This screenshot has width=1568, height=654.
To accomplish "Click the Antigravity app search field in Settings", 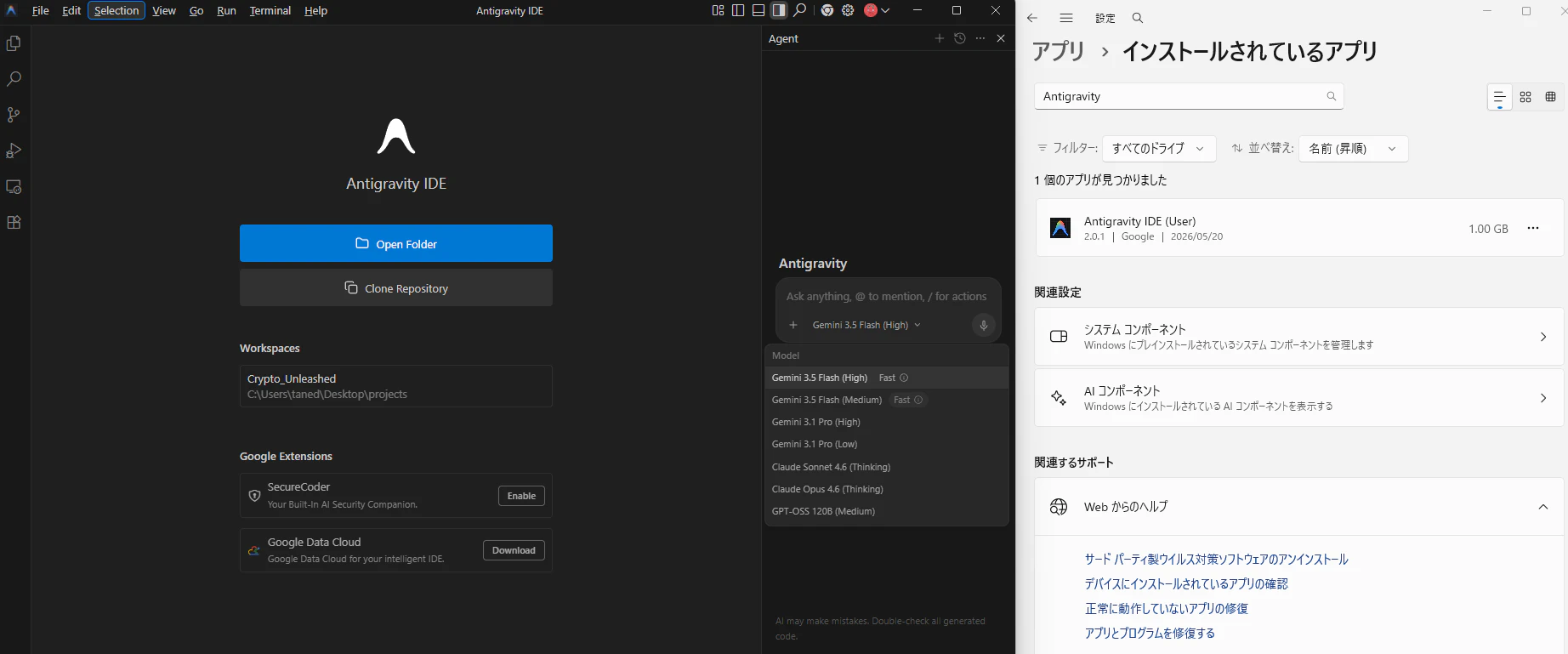I will [1189, 96].
